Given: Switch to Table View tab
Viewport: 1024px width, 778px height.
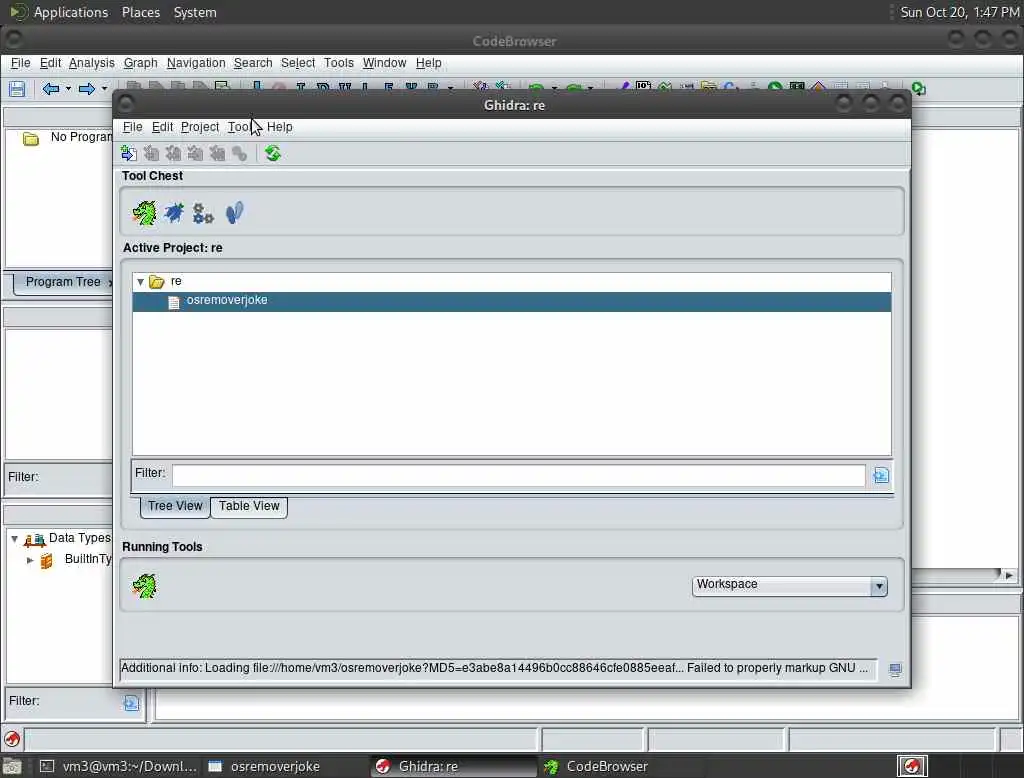Looking at the screenshot, I should [249, 506].
